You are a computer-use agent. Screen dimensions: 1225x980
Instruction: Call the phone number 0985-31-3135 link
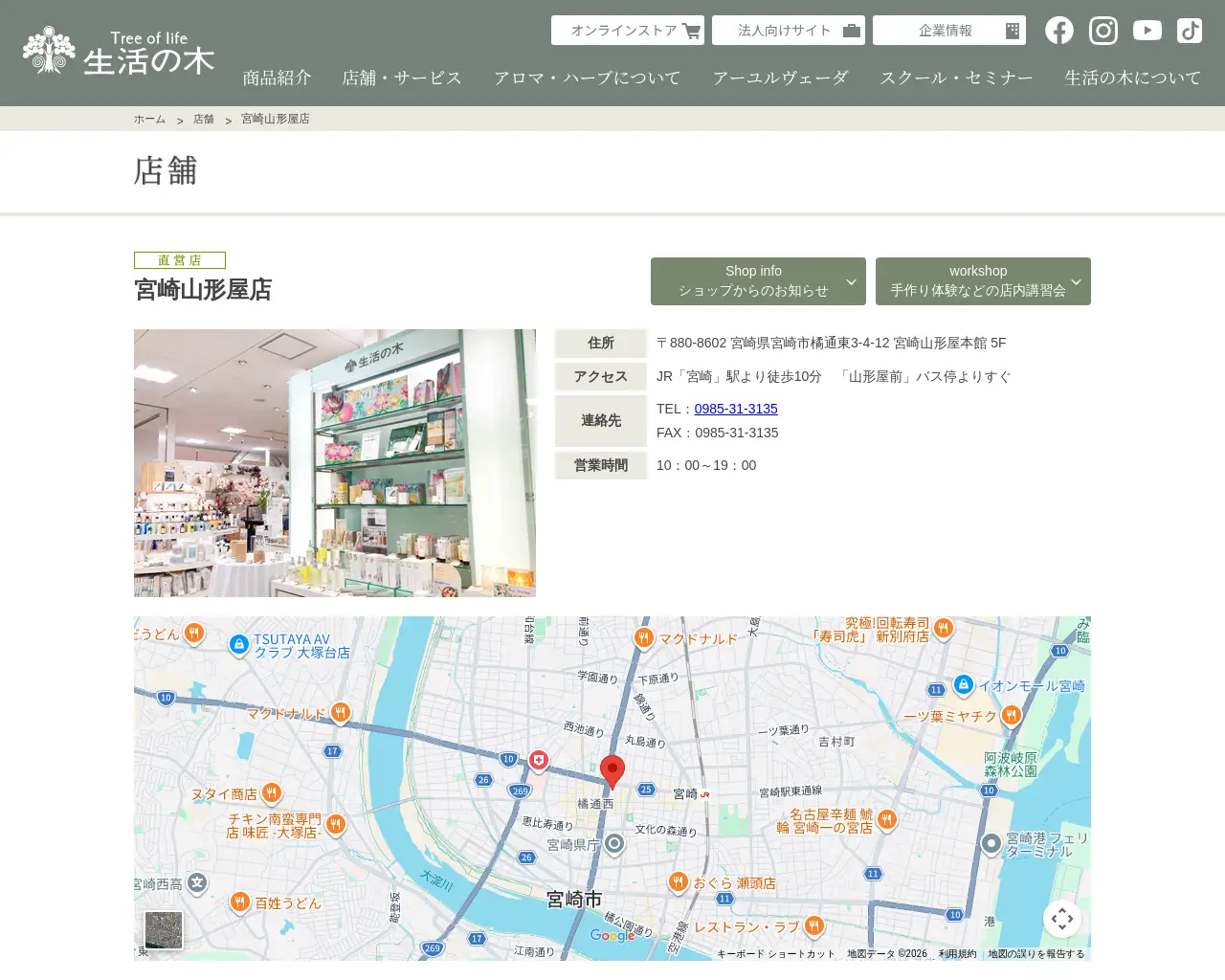pyautogui.click(x=736, y=409)
